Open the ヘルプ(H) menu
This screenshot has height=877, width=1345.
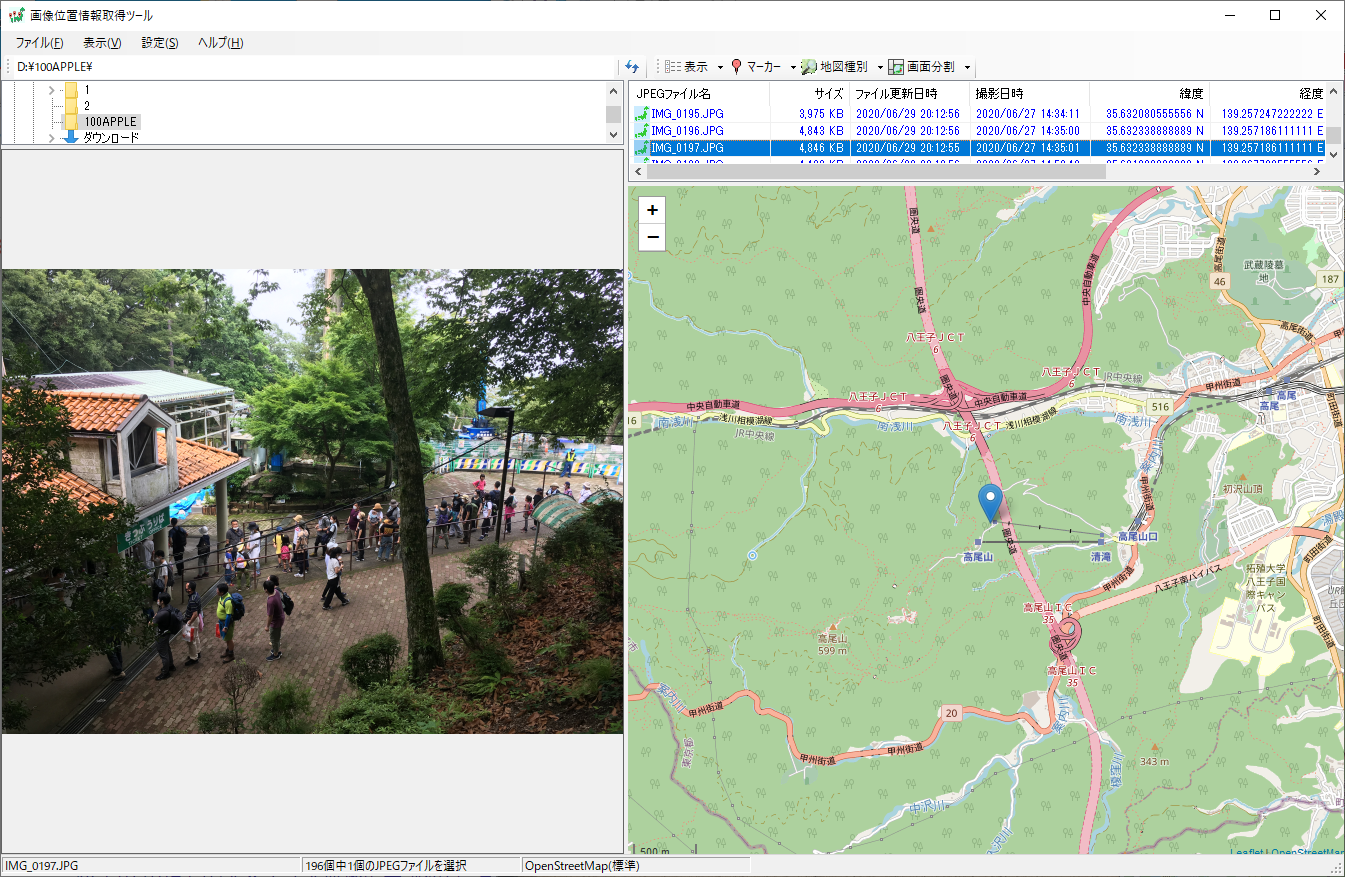220,43
